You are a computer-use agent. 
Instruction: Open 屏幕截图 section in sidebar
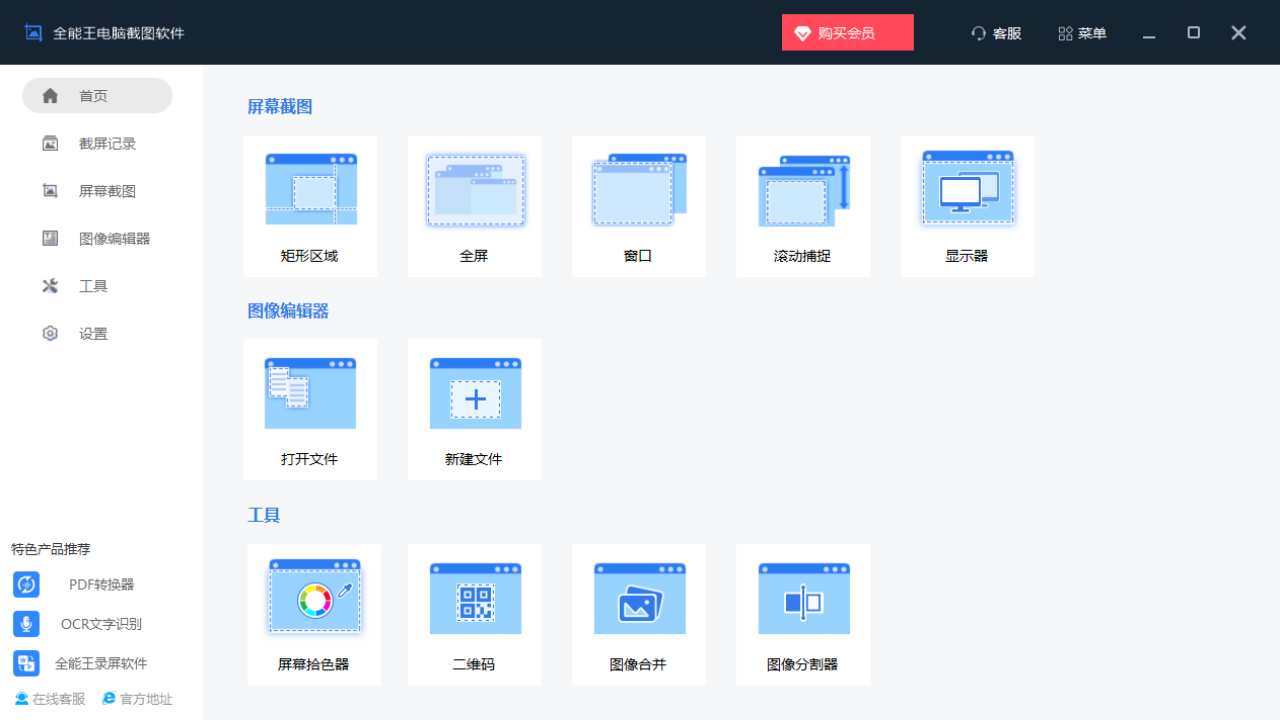point(107,191)
